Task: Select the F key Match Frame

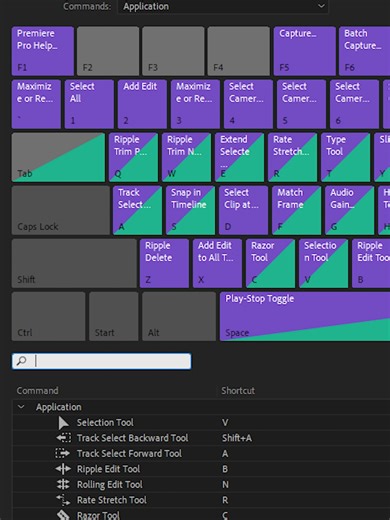Action: 296,210
